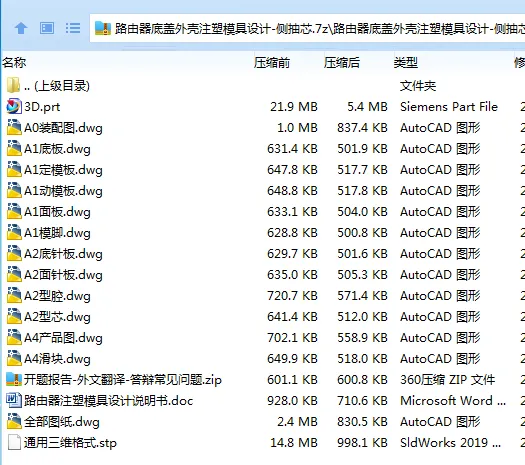
Task: Select the A2型芯.dwg file icon
Action: 14,317
